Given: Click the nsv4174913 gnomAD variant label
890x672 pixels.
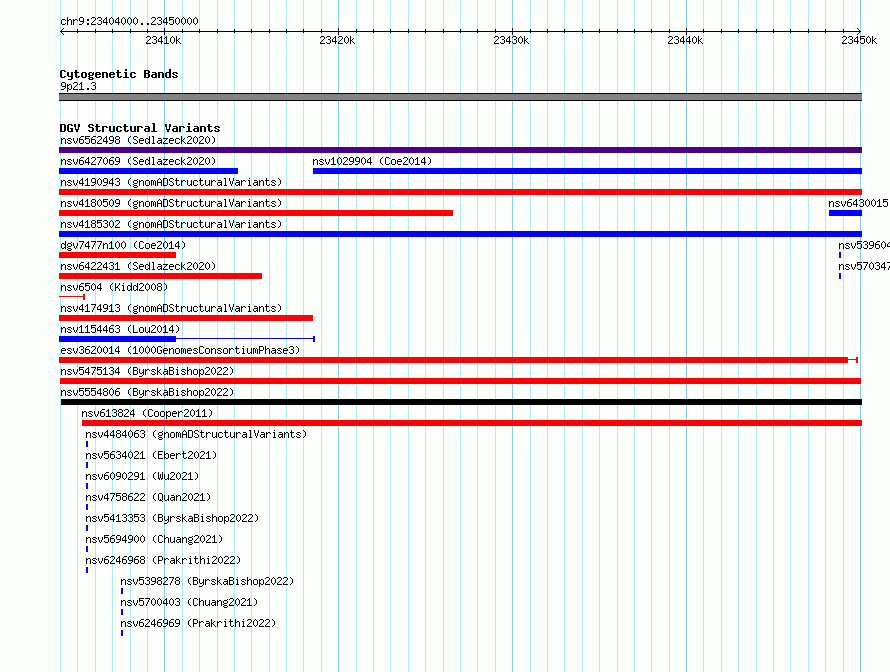Looking at the screenshot, I should (x=171, y=308).
